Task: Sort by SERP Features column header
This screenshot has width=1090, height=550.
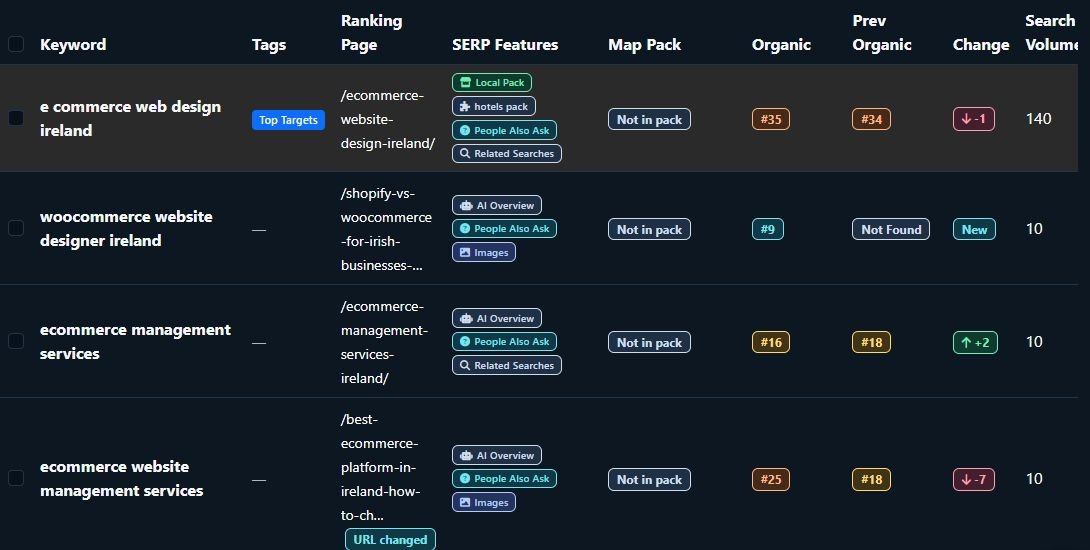Action: [505, 45]
